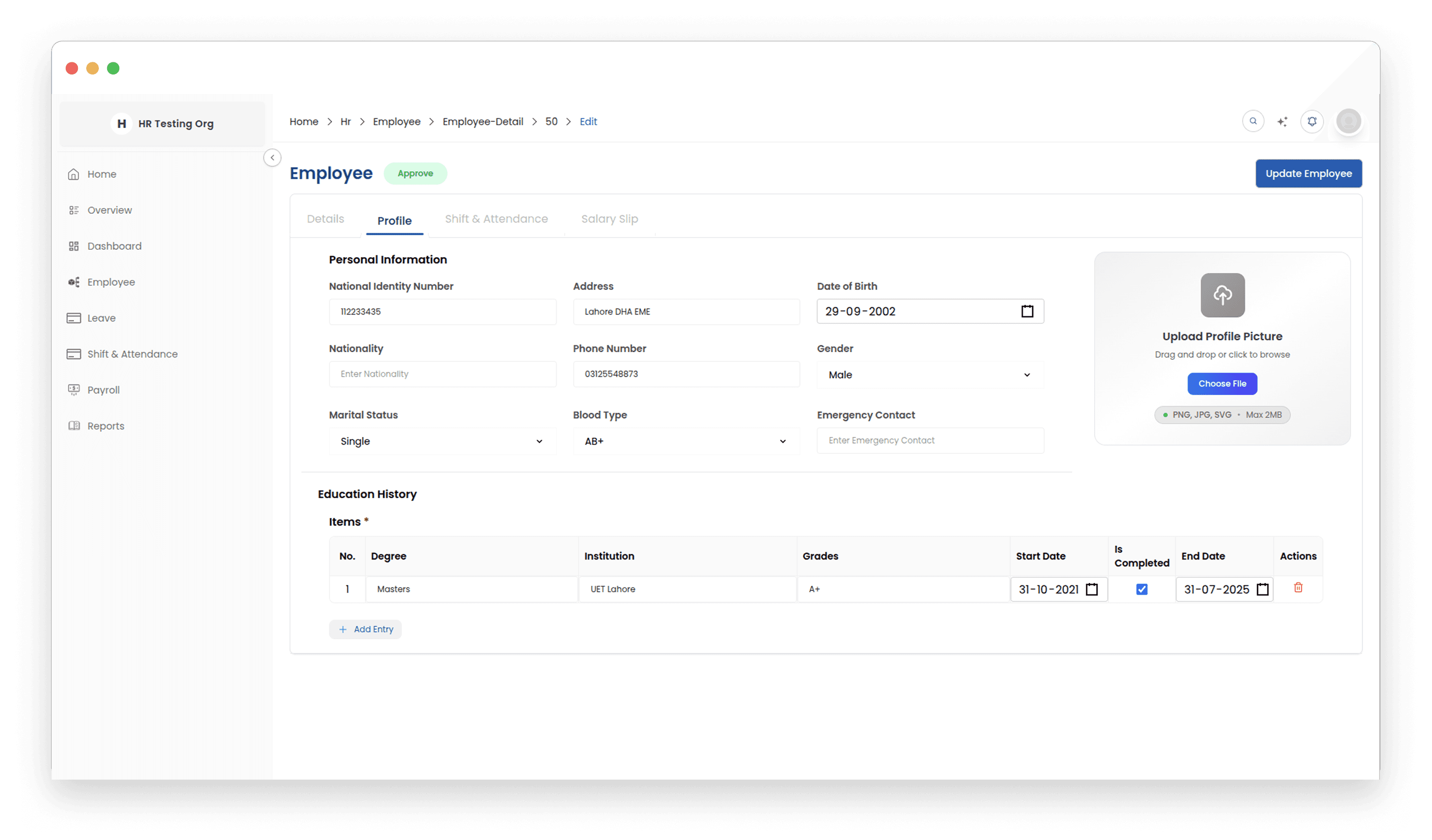Open the Leave section
This screenshot has width=1432, height=840.
[101, 317]
